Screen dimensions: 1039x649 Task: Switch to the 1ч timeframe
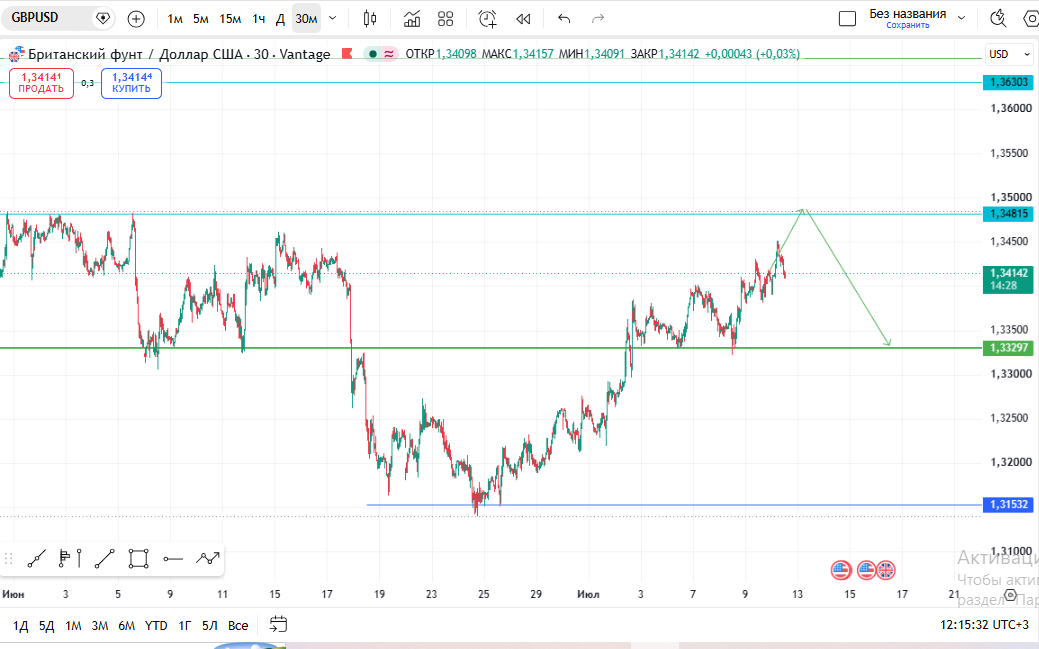[258, 19]
